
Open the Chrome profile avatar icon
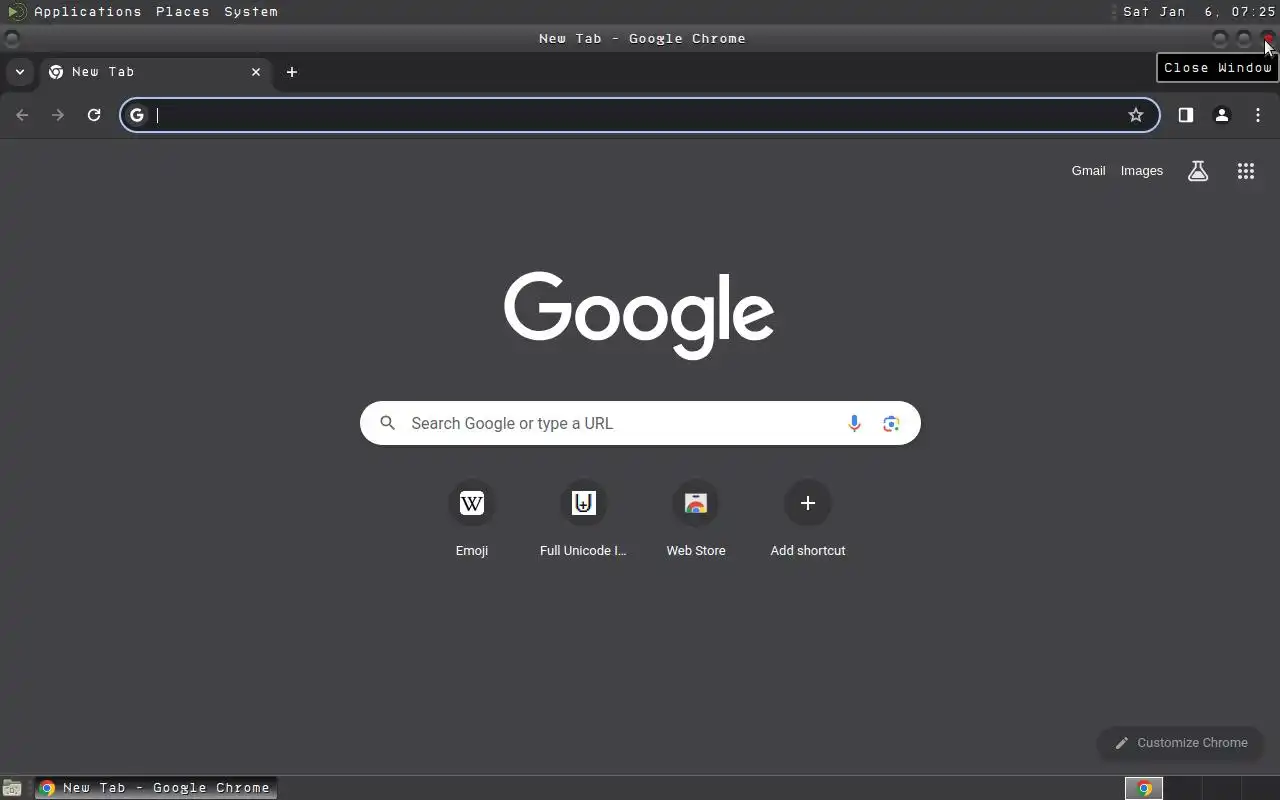tap(1222, 115)
